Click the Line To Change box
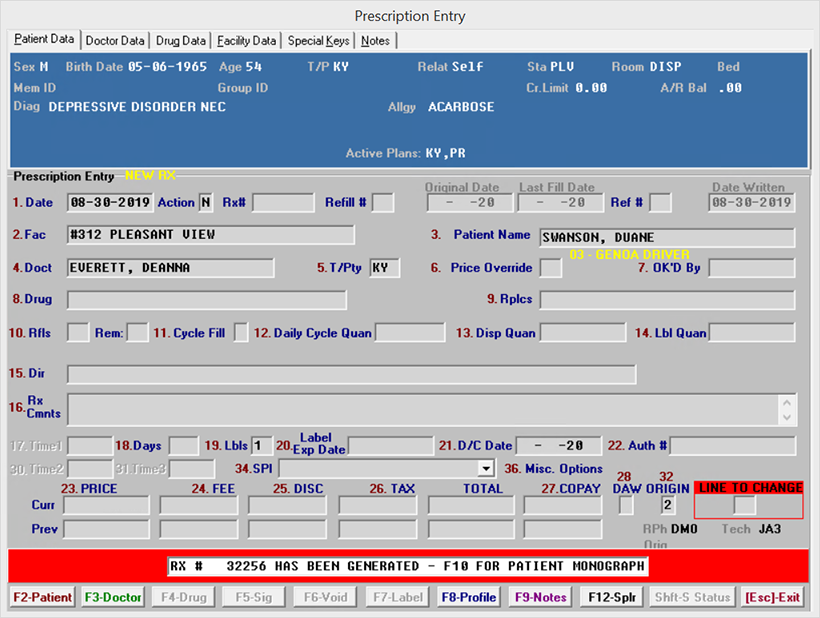Viewport: 820px width, 618px height. (744, 505)
